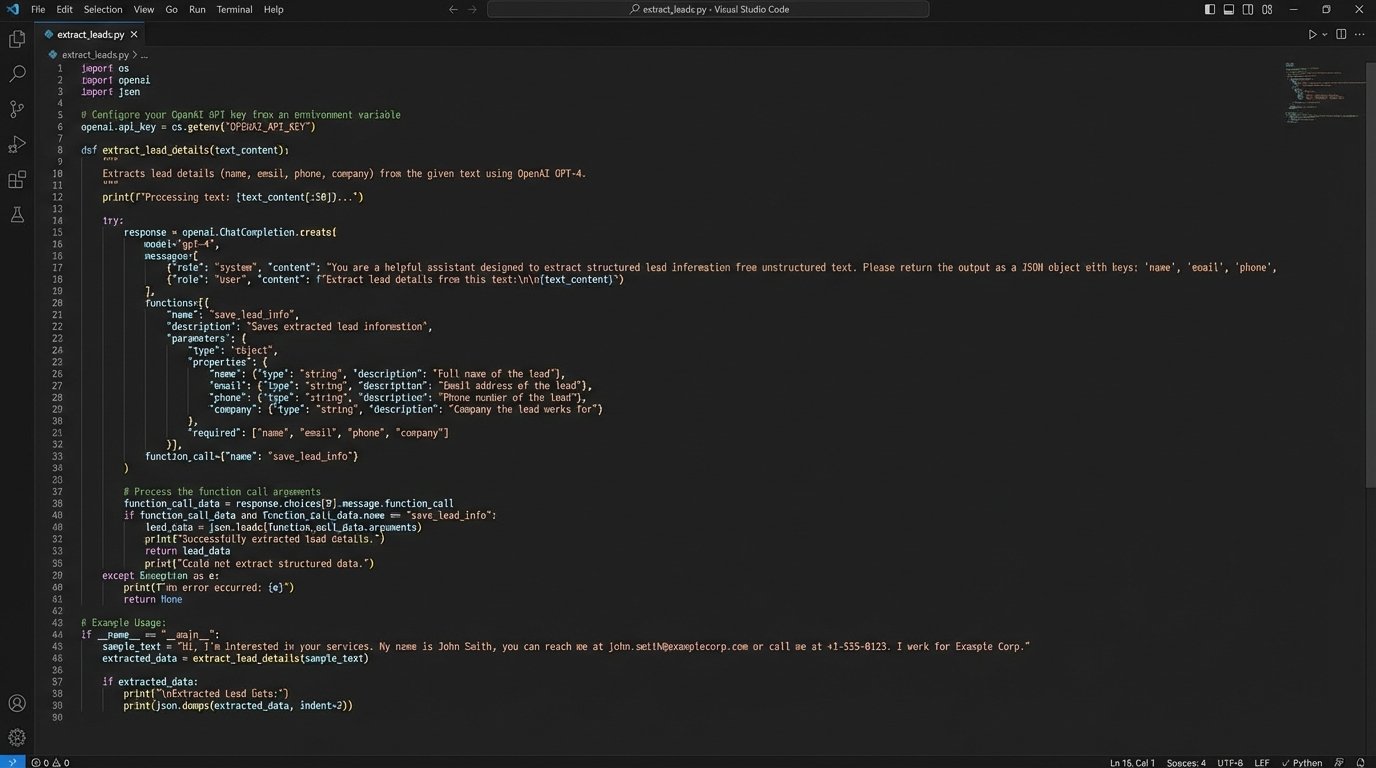This screenshot has height=768, width=1376.
Task: Open the Source Control view
Action: tap(17, 109)
